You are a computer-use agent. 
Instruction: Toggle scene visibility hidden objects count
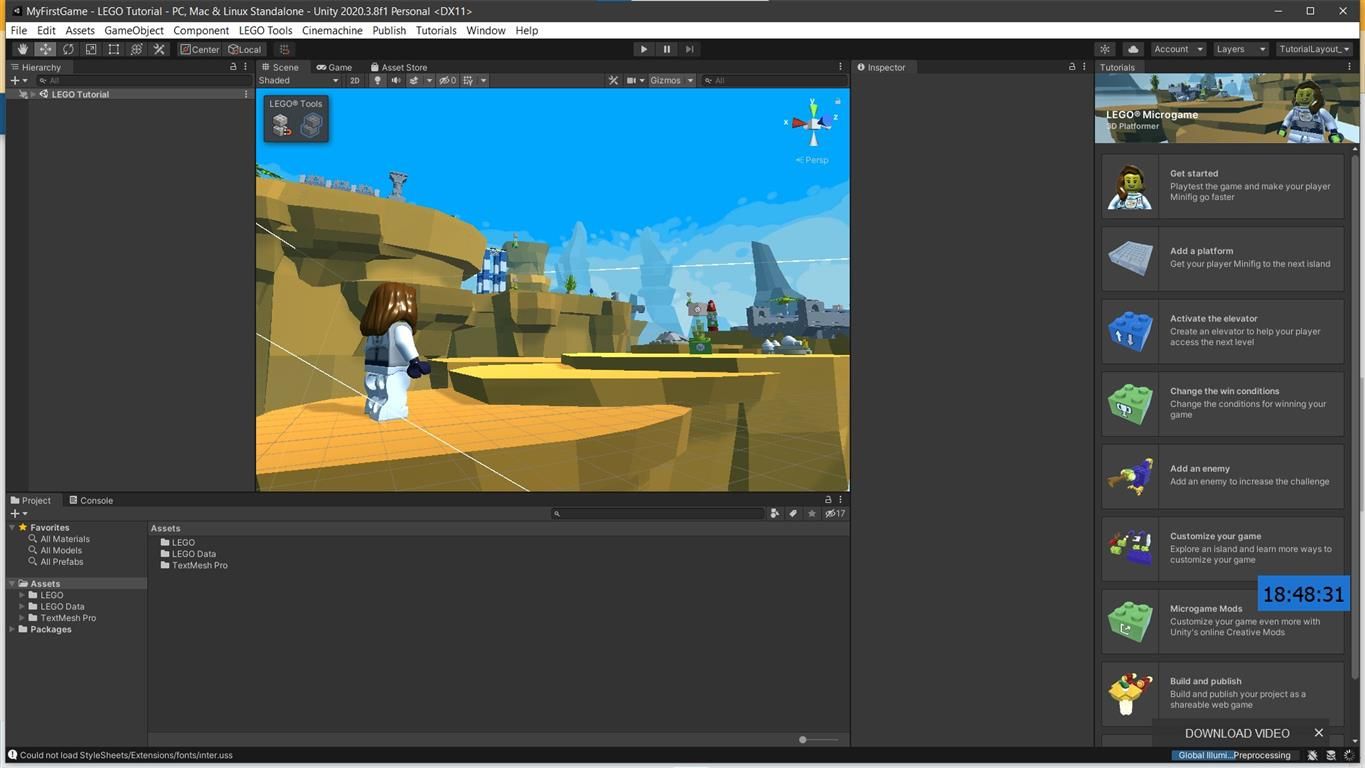[x=447, y=80]
